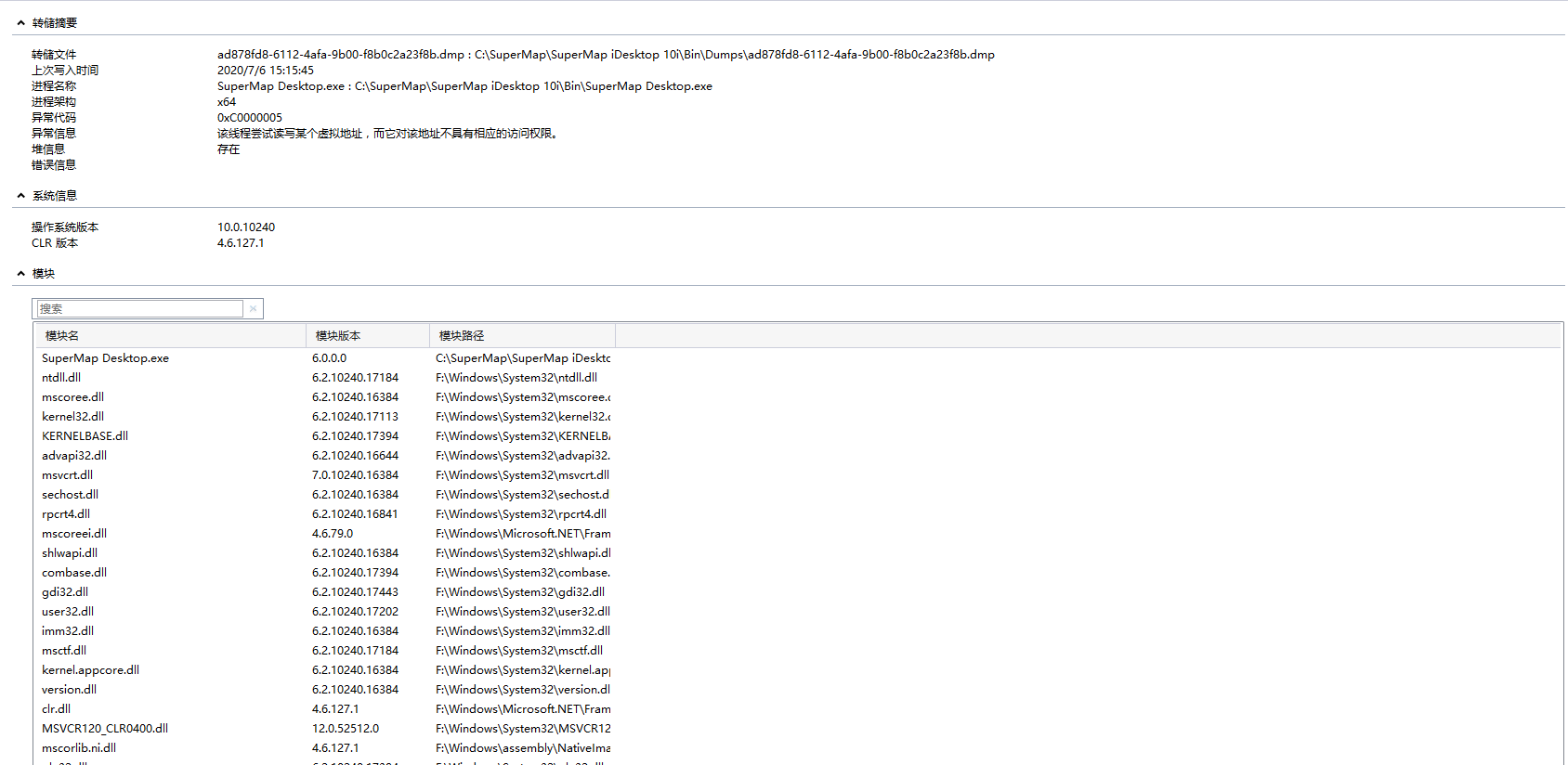This screenshot has height=765, width=1568.
Task: Collapse the 模块 section
Action: click(20, 274)
